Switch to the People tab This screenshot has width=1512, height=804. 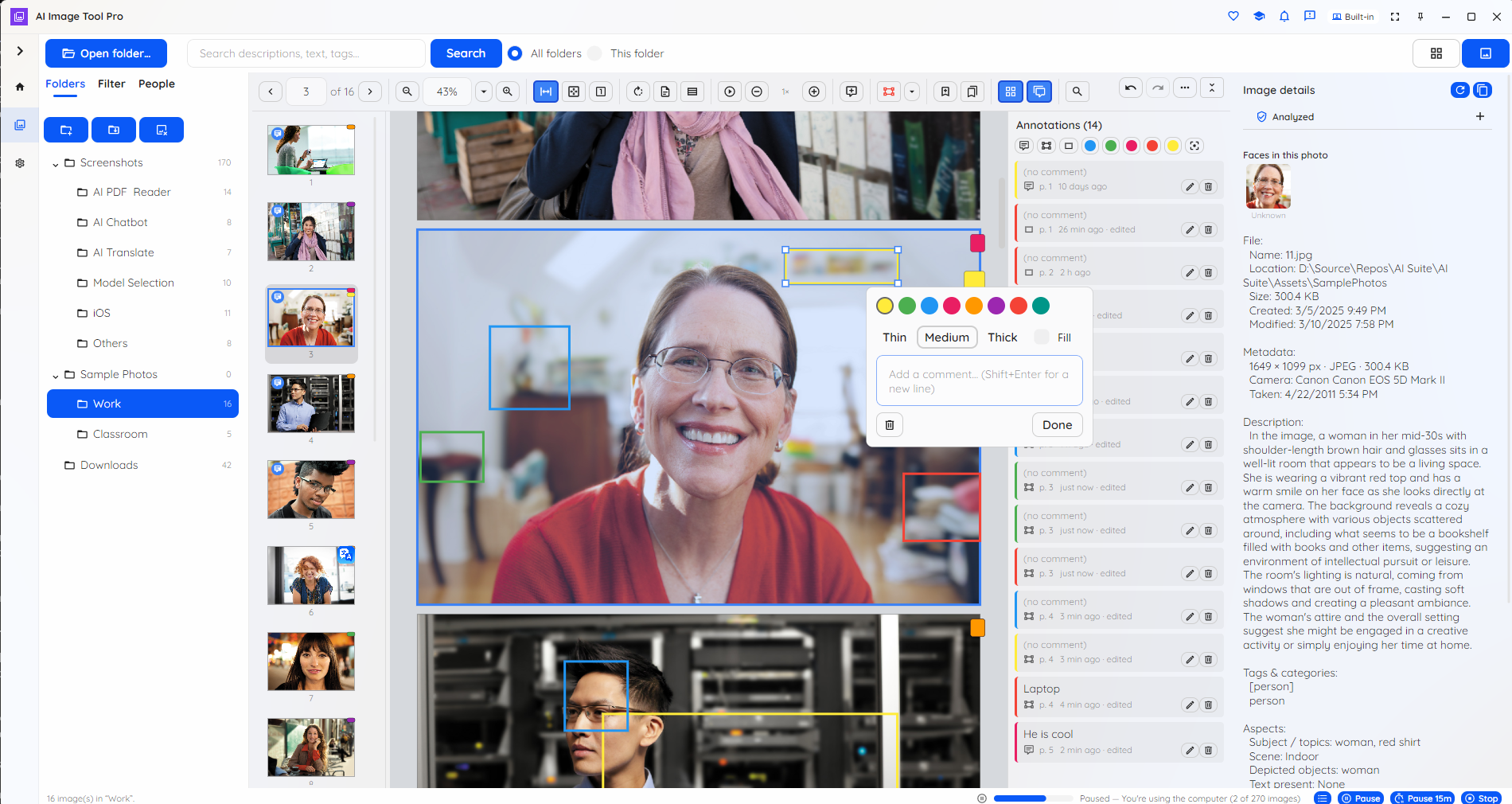pos(157,84)
